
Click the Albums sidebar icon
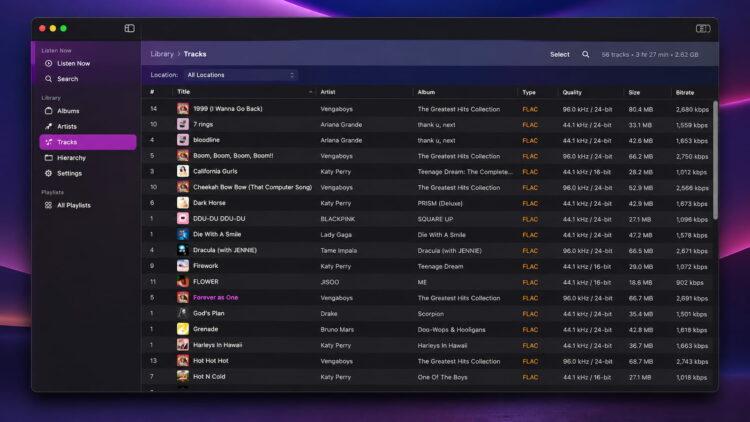point(48,111)
